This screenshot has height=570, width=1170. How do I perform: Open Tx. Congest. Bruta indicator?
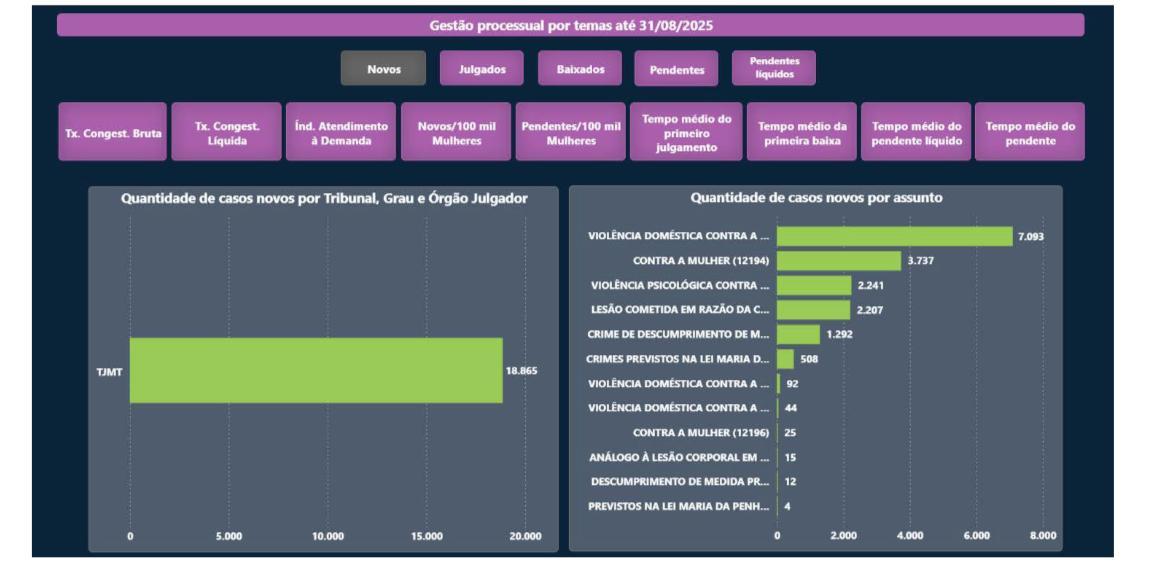pos(113,132)
